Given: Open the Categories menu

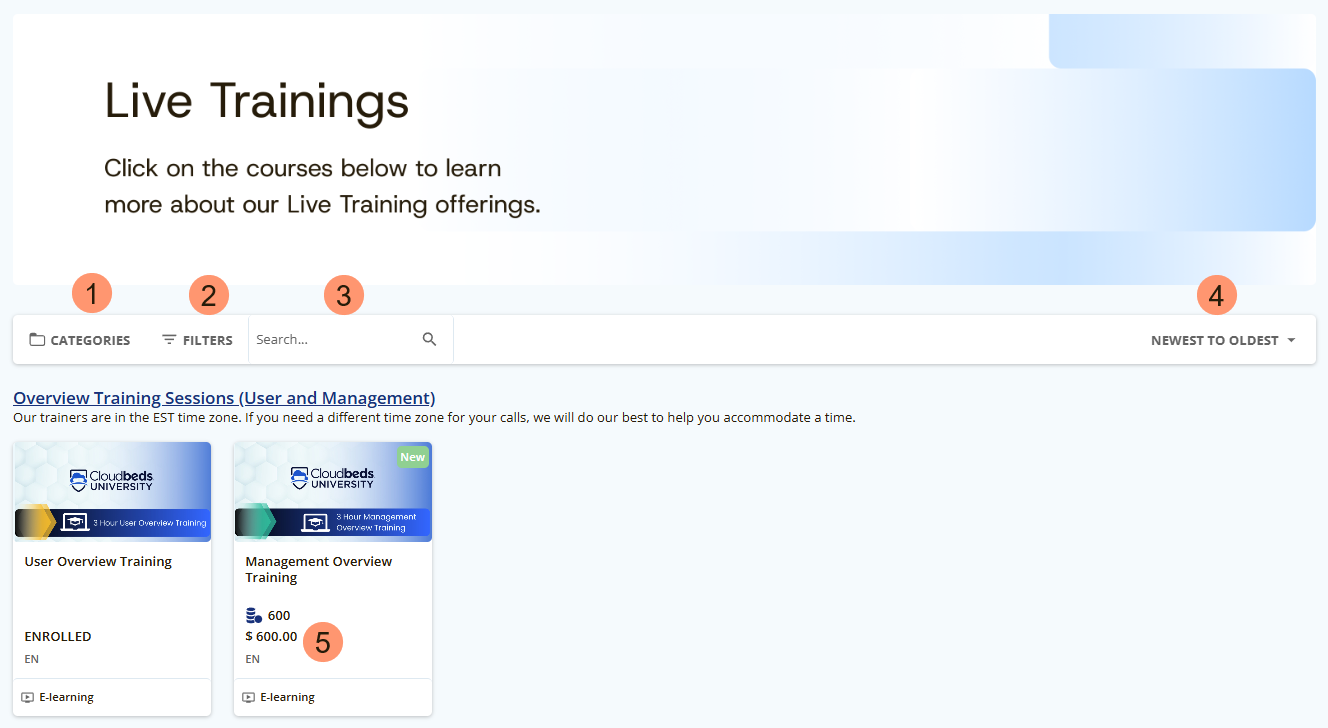Looking at the screenshot, I should [80, 340].
